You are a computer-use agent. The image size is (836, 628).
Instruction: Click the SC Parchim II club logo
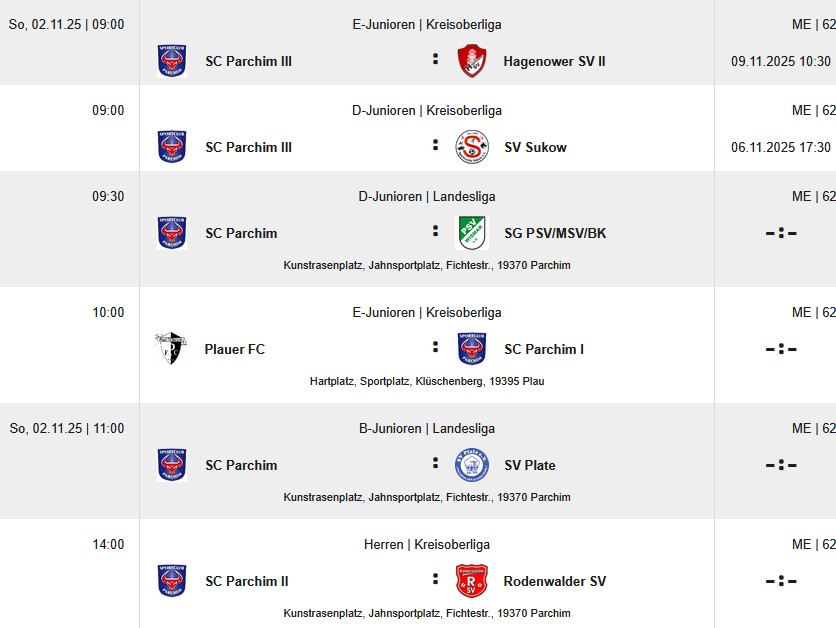(x=172, y=581)
